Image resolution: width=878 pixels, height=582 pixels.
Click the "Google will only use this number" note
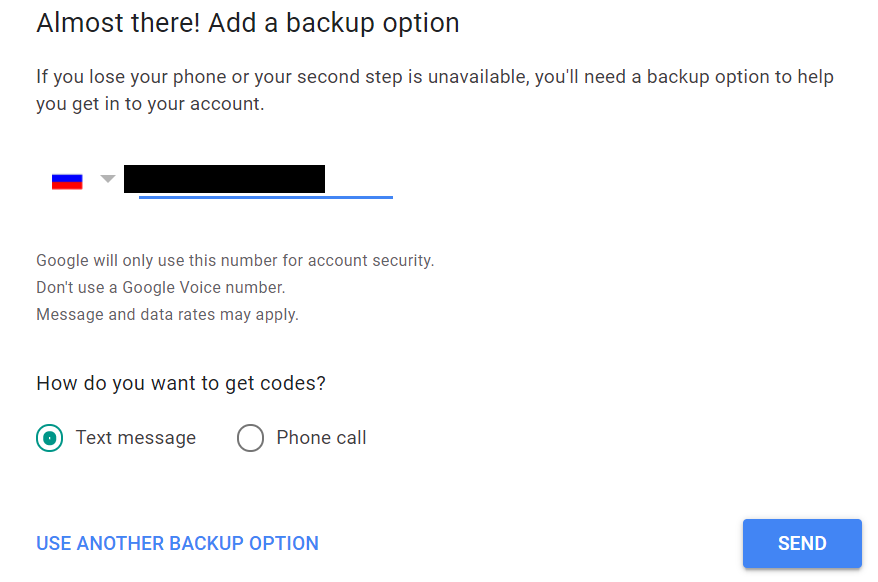(x=235, y=261)
